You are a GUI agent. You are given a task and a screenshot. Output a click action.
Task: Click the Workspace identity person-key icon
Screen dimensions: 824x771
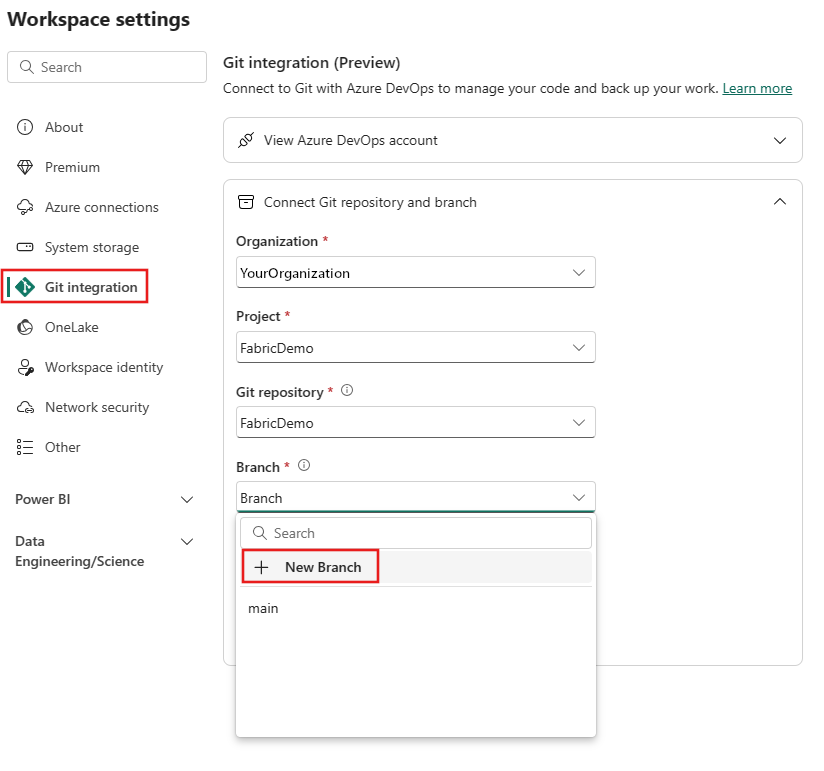point(25,367)
